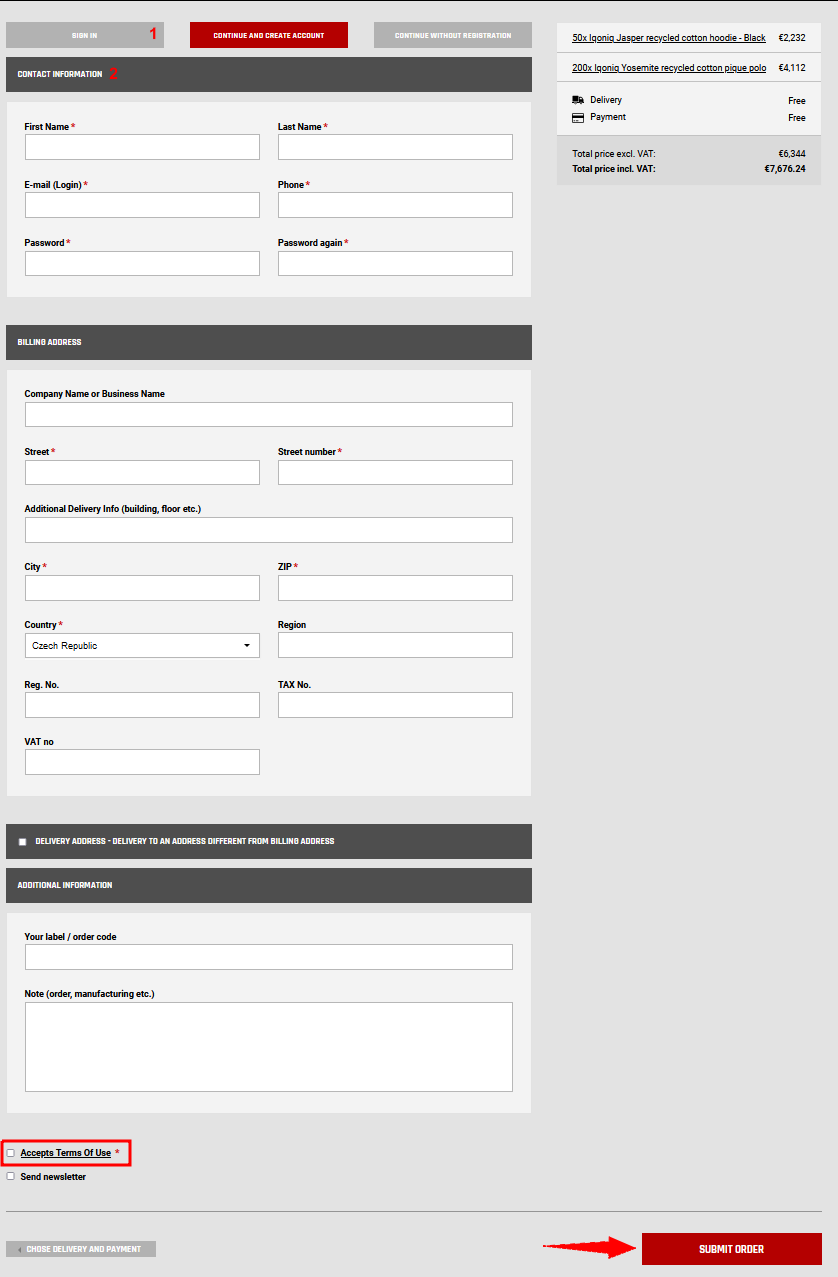This screenshot has height=1277, width=838.
Task: Choose Continue Without Registration tab
Action: click(453, 35)
